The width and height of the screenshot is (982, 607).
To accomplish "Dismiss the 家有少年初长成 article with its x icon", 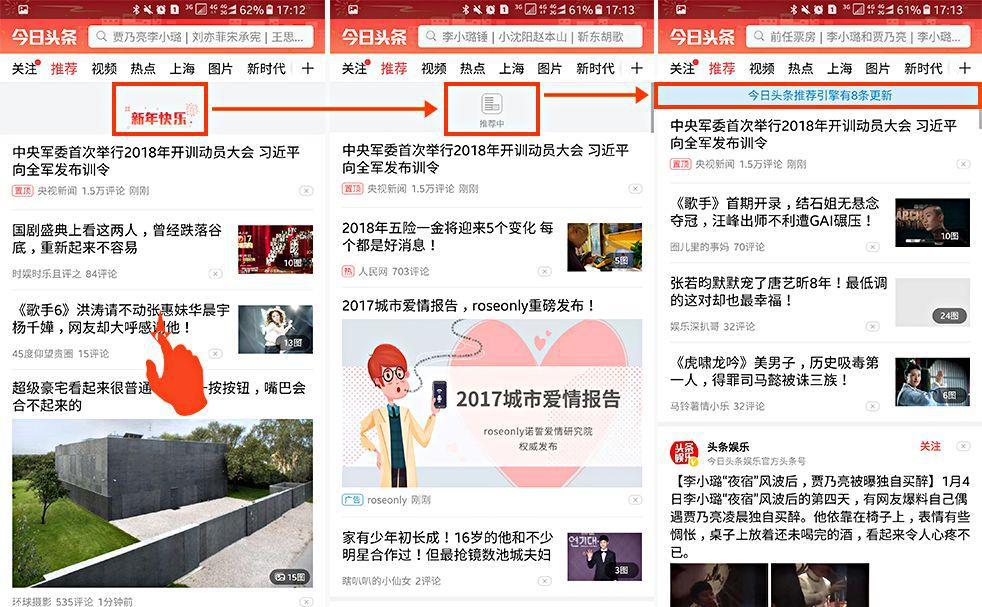I will [x=545, y=581].
